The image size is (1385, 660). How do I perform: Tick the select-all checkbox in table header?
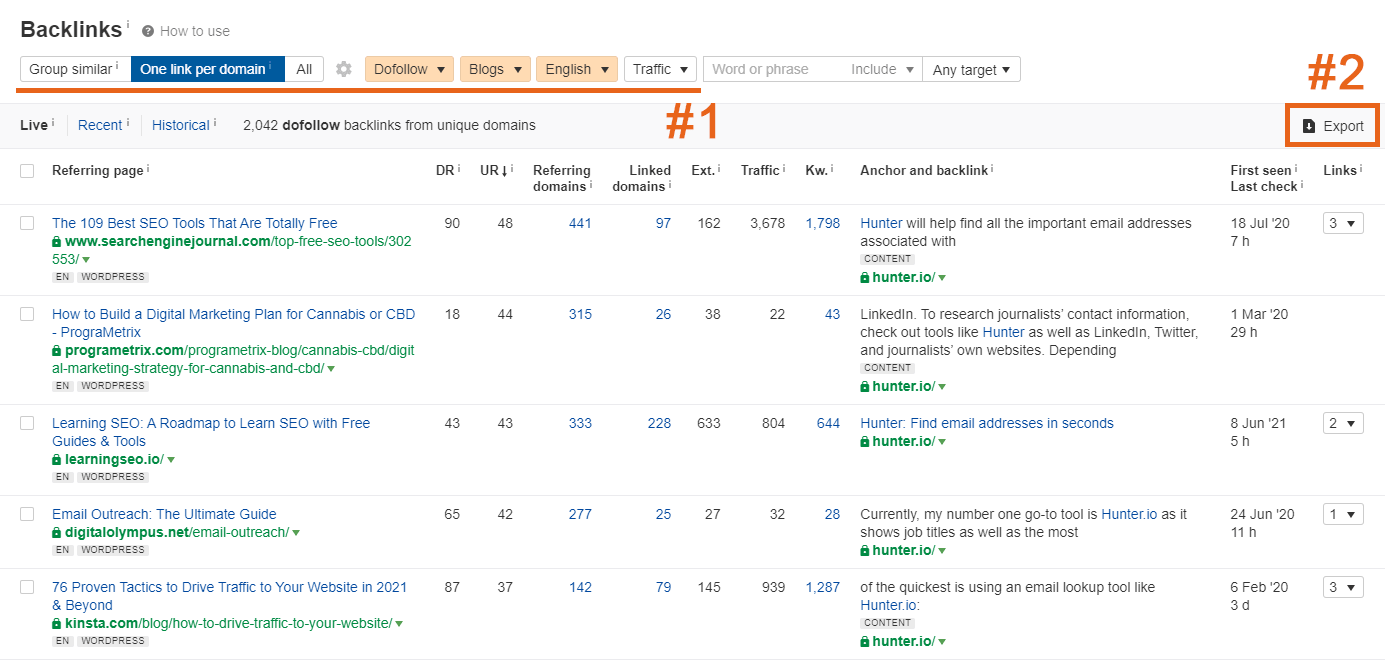click(27, 171)
